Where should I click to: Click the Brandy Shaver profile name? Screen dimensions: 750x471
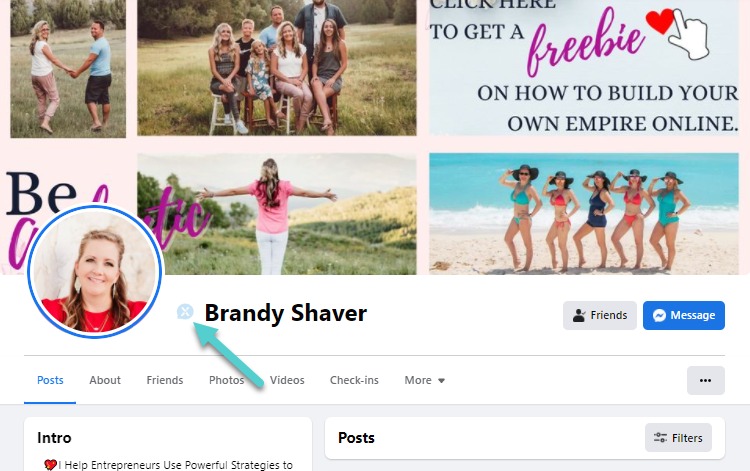coord(286,313)
